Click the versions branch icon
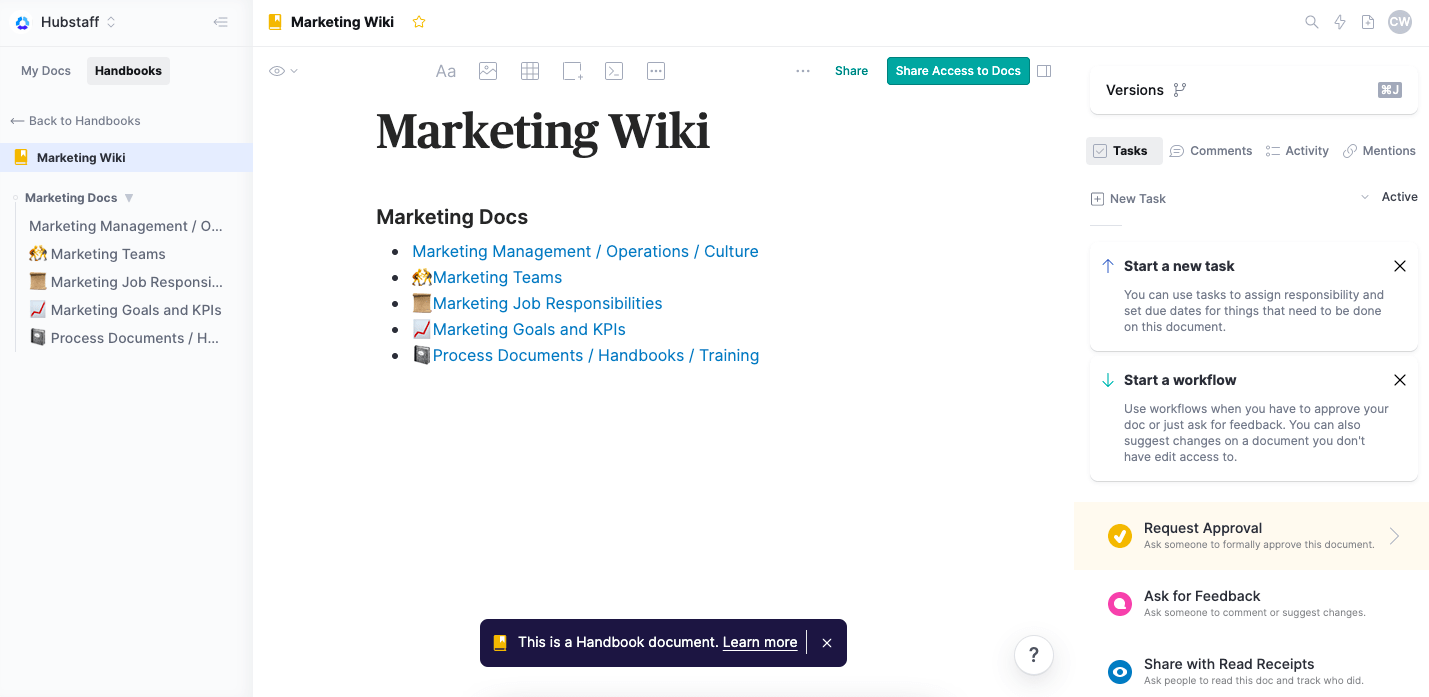This screenshot has height=697, width=1429. click(x=1180, y=90)
